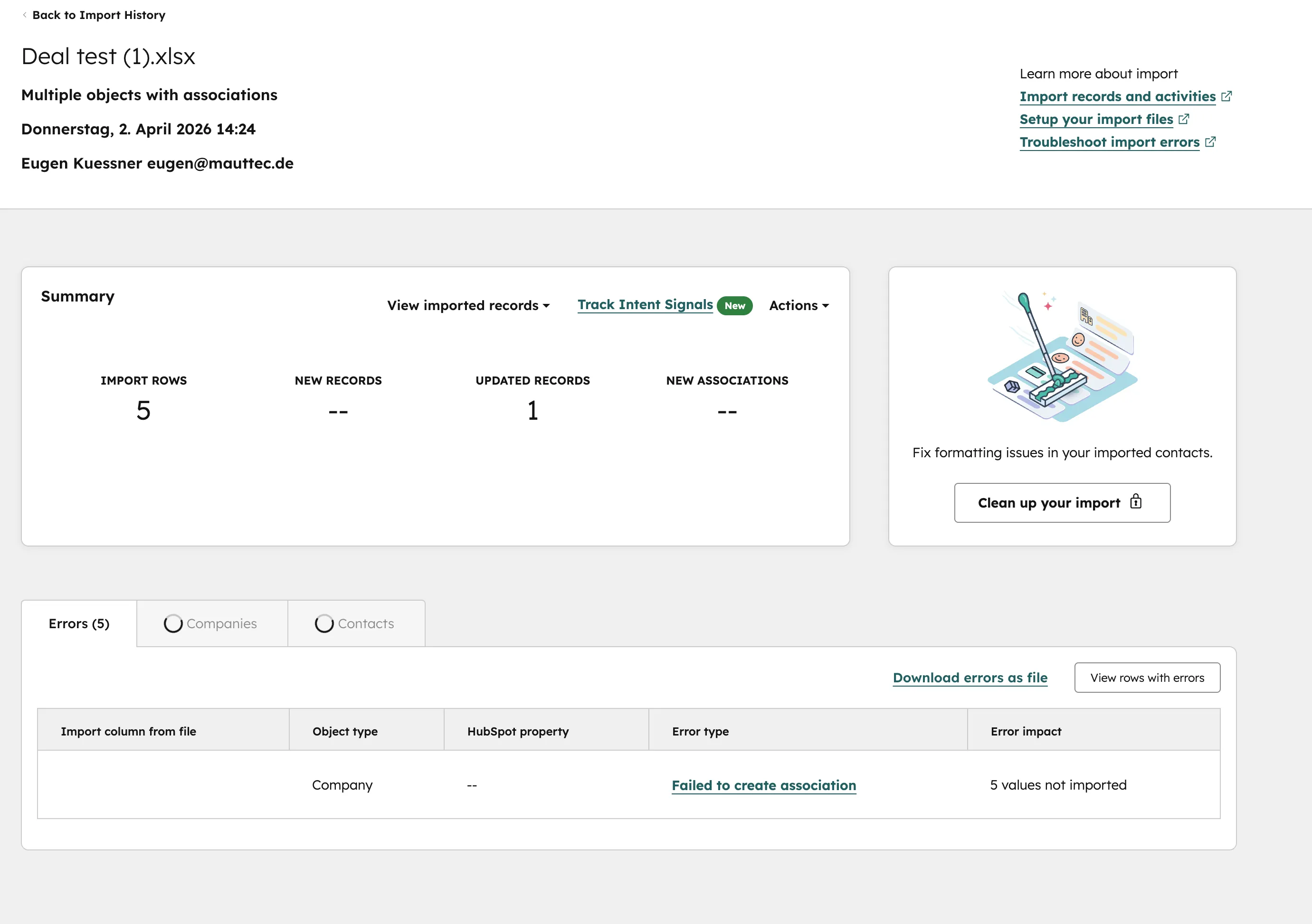
Task: Open the Troubleshoot import errors link
Action: point(1109,142)
